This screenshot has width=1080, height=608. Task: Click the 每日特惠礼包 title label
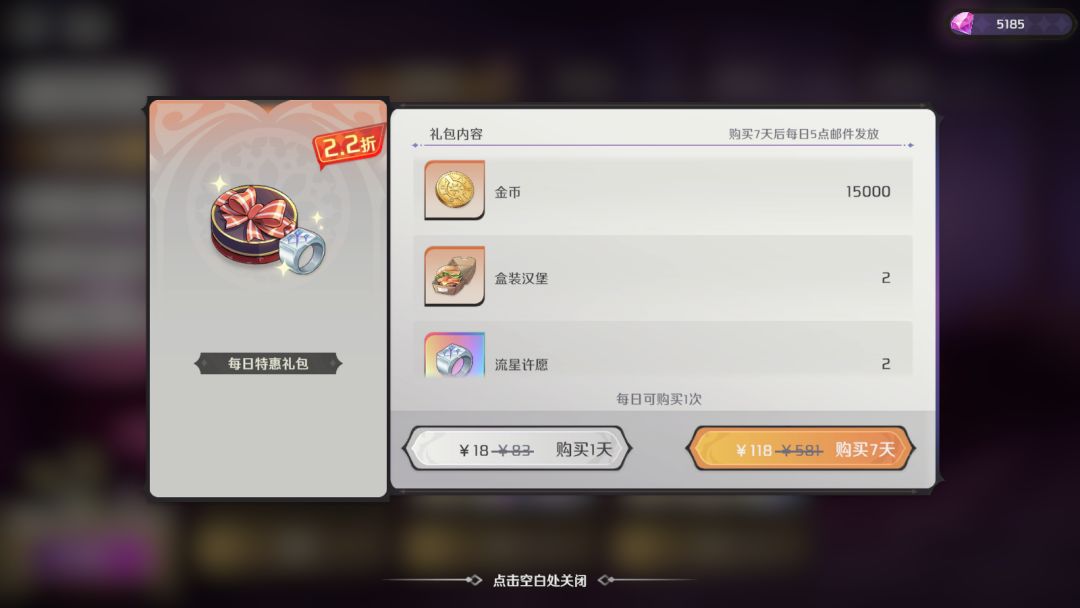point(268,364)
